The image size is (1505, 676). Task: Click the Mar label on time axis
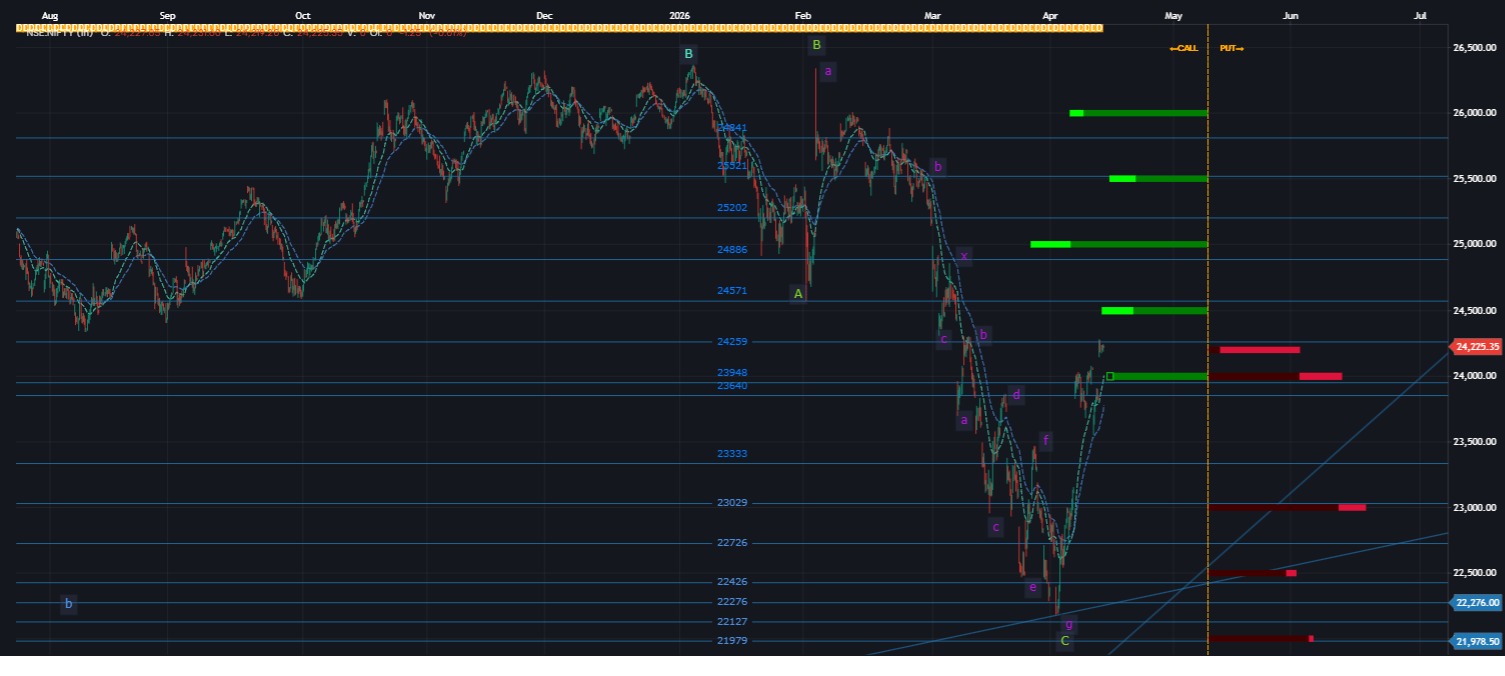click(x=933, y=15)
